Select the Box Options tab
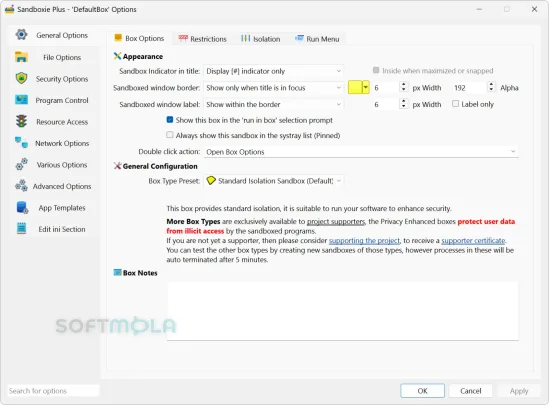This screenshot has width=549, height=405. (x=139, y=38)
